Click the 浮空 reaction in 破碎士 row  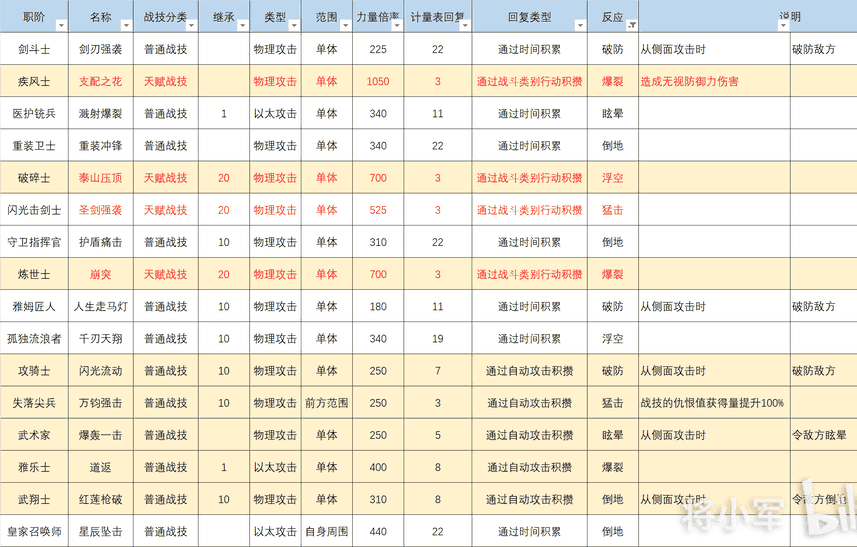point(612,178)
